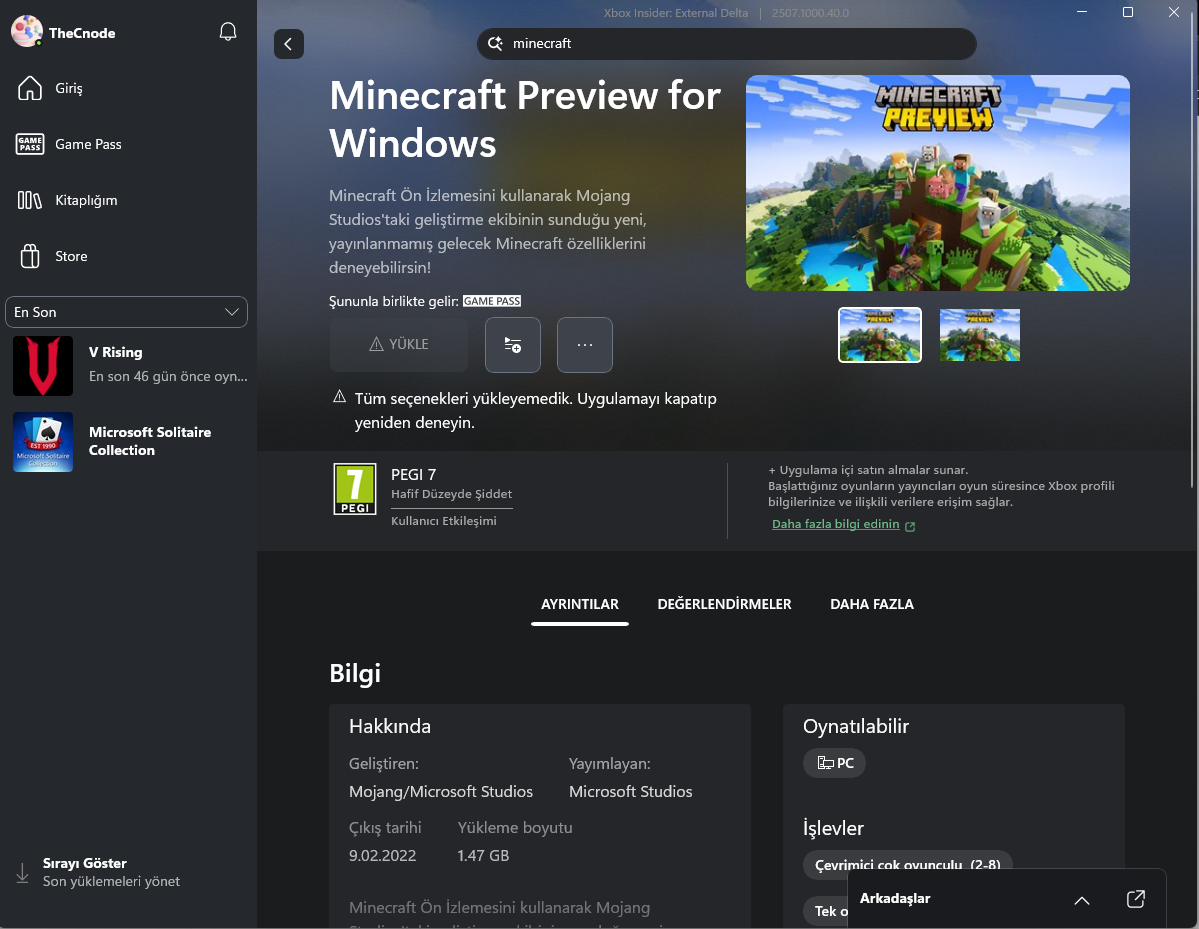The image size is (1199, 929).
Task: Expand the Arkadaşlar panel chevron
Action: [1081, 900]
